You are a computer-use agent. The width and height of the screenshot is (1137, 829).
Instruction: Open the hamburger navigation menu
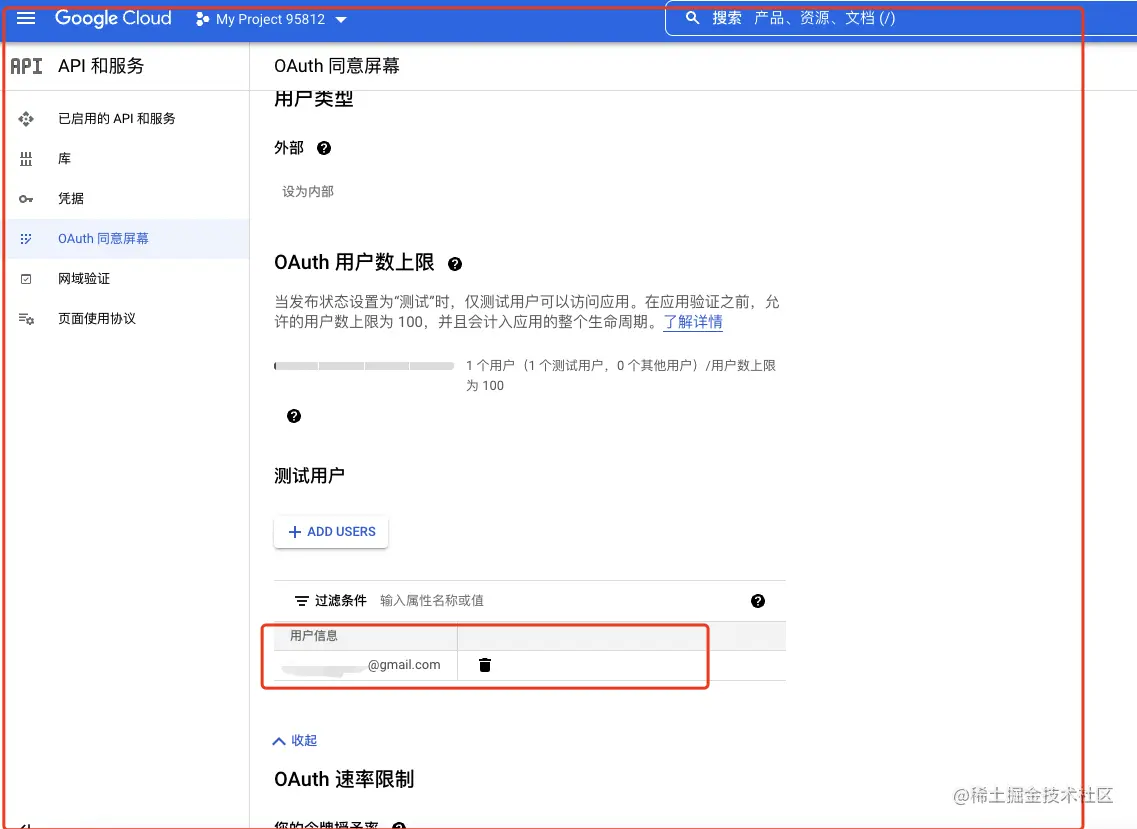coord(26,18)
